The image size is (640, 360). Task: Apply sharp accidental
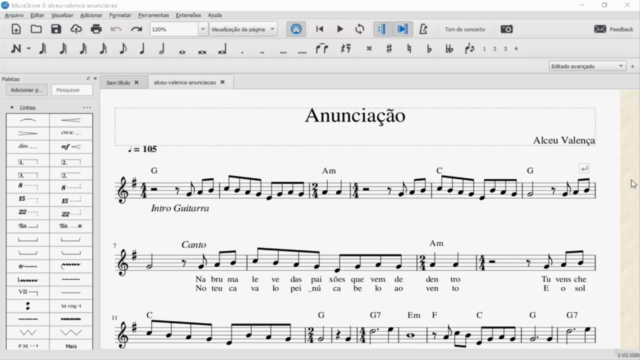pos(389,49)
